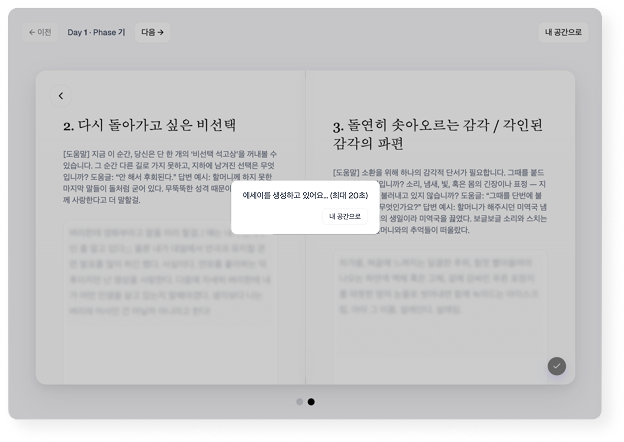
Task: Select the first pagination dot
Action: point(299,402)
